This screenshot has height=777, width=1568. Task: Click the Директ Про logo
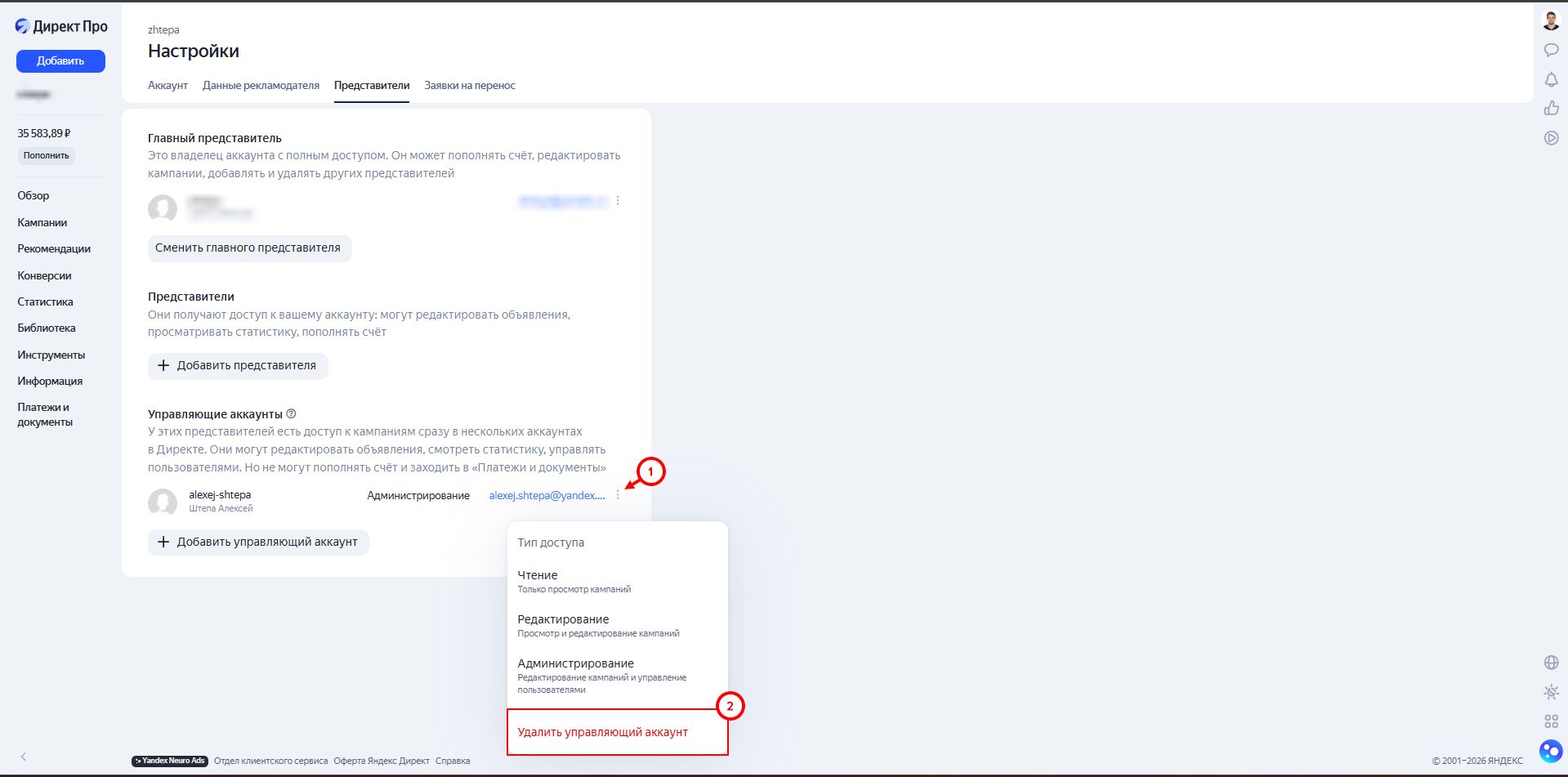coord(61,26)
